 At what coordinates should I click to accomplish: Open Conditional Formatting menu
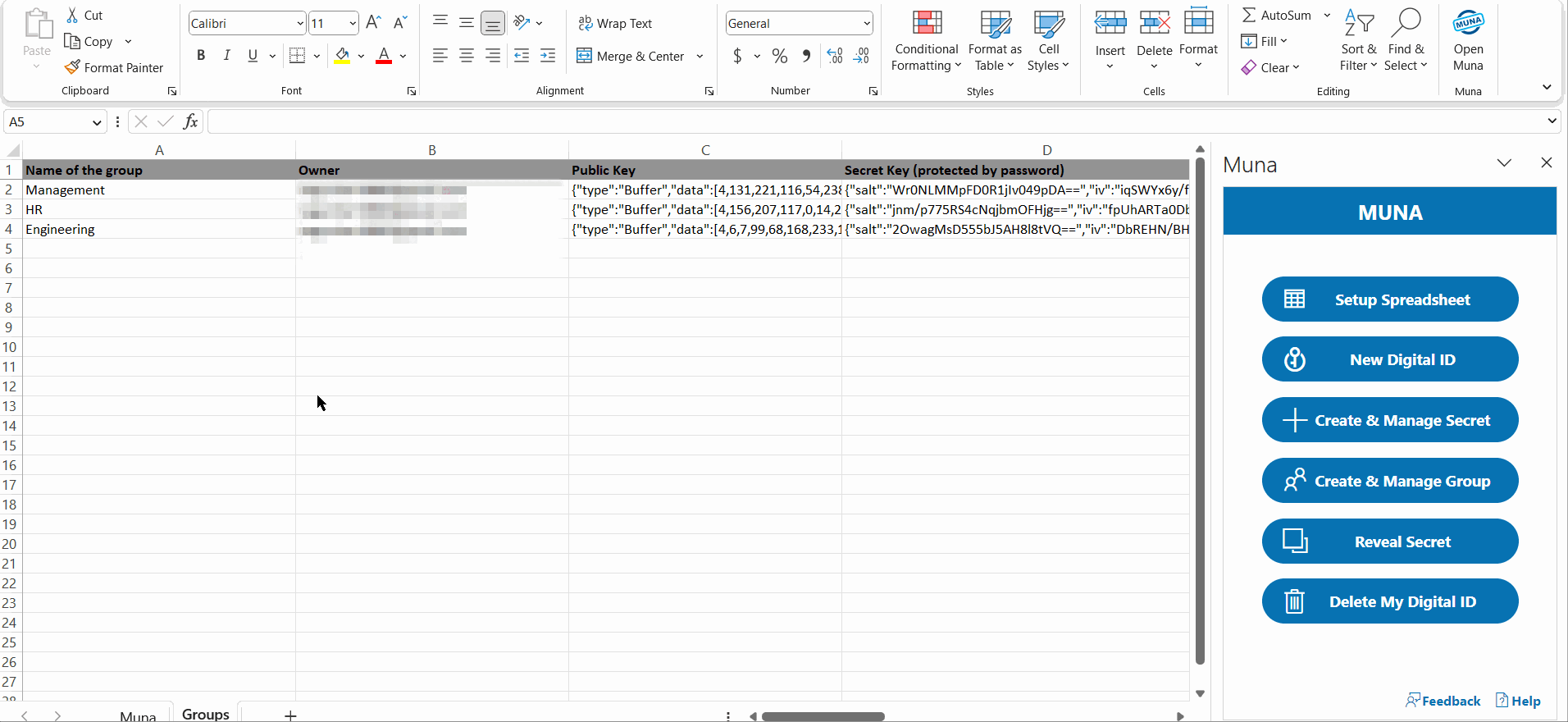coord(927,41)
